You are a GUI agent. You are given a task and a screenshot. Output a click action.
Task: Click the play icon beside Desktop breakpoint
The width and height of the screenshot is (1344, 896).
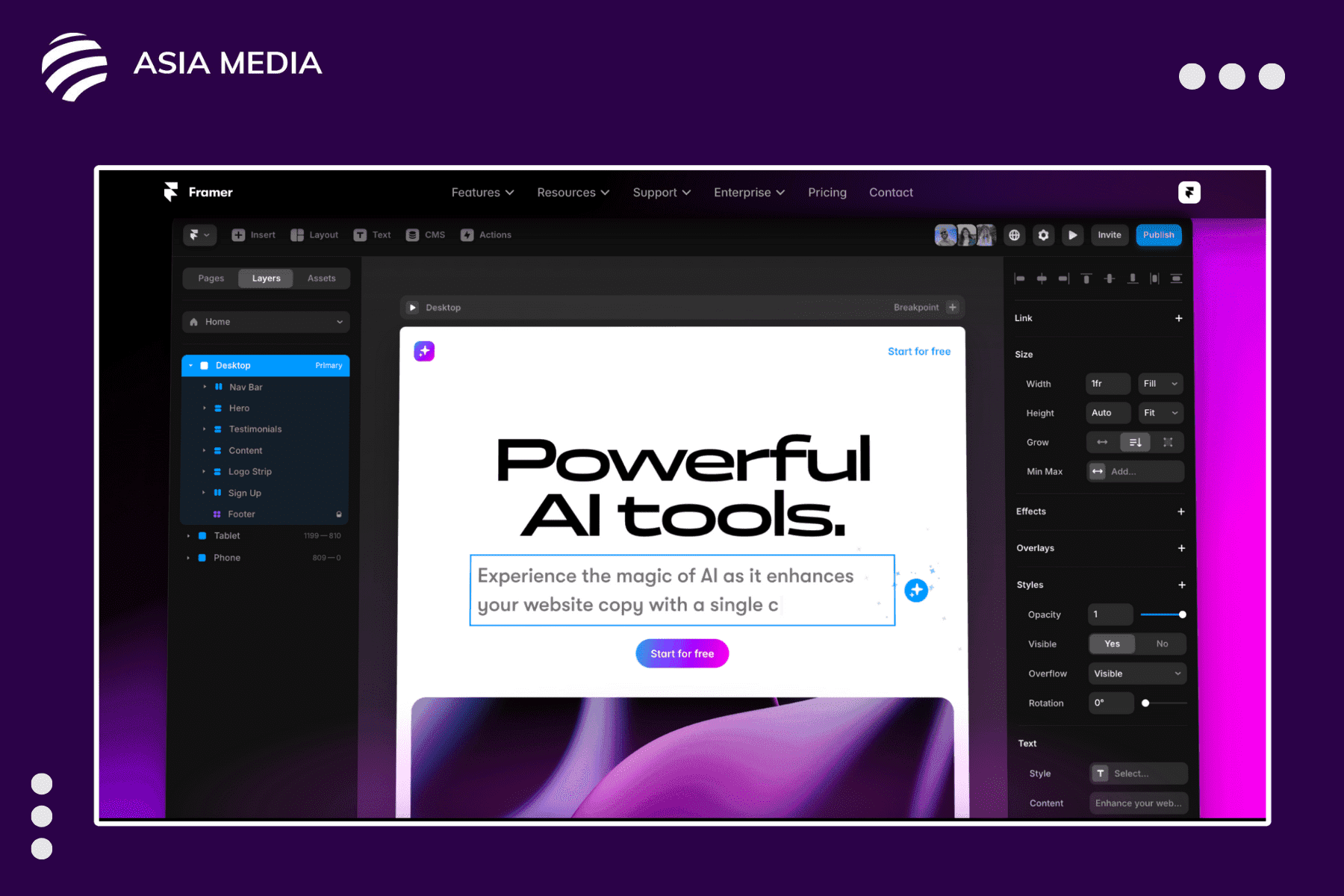413,308
